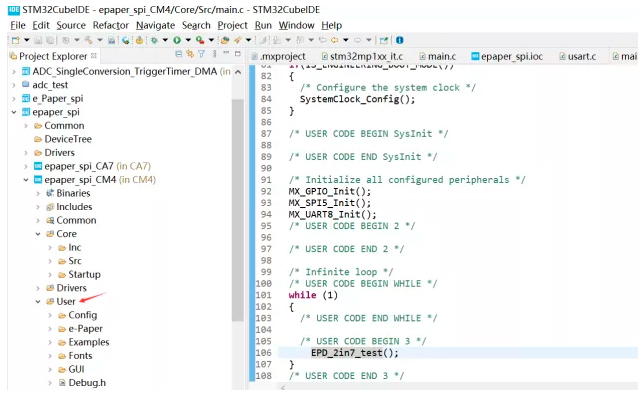Click the External Tools run icon
This screenshot has height=395, width=642.
click(x=200, y=40)
